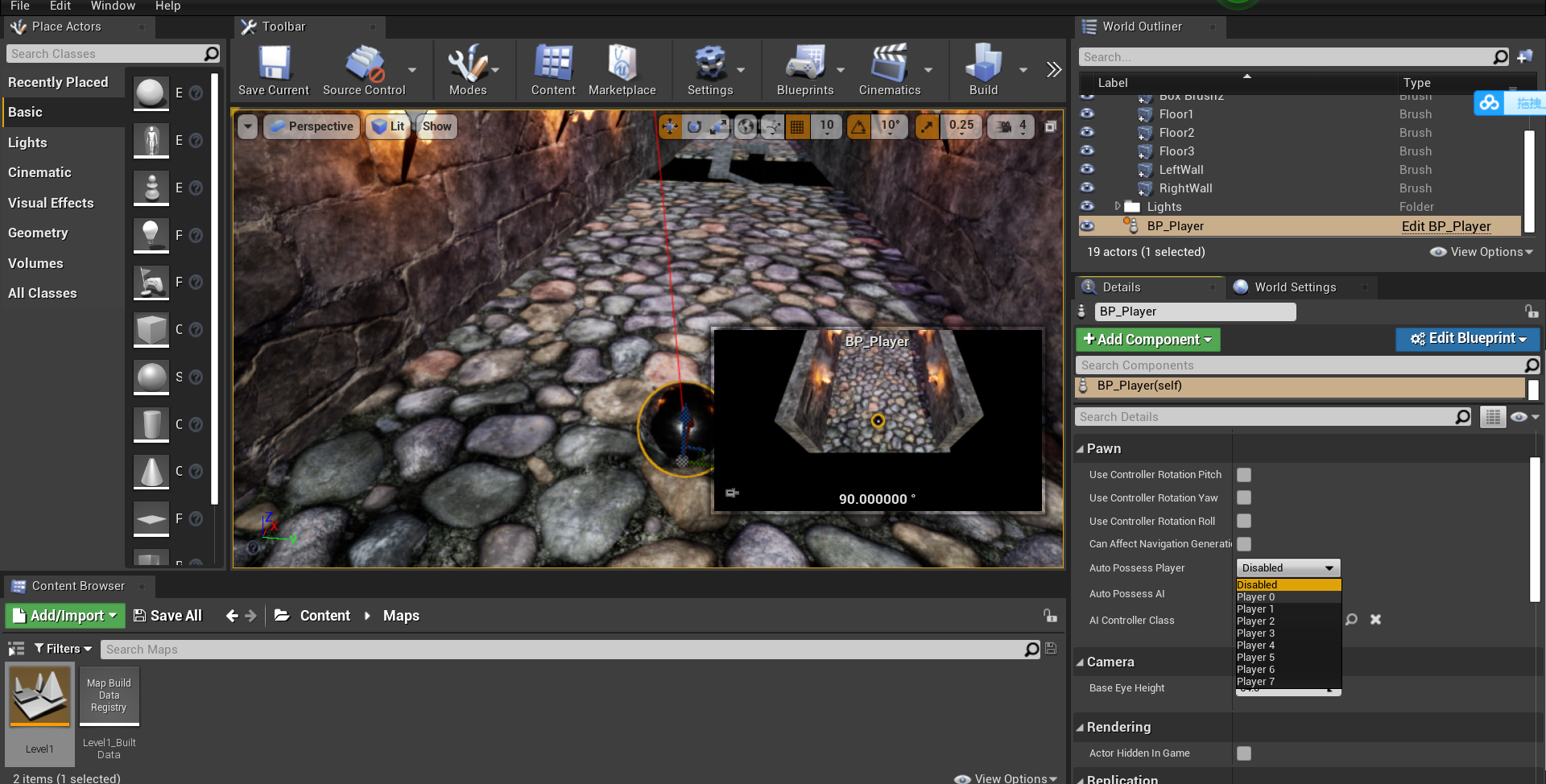Open the camera speed dropdown
Image resolution: width=1546 pixels, height=784 pixels.
pos(1011,126)
